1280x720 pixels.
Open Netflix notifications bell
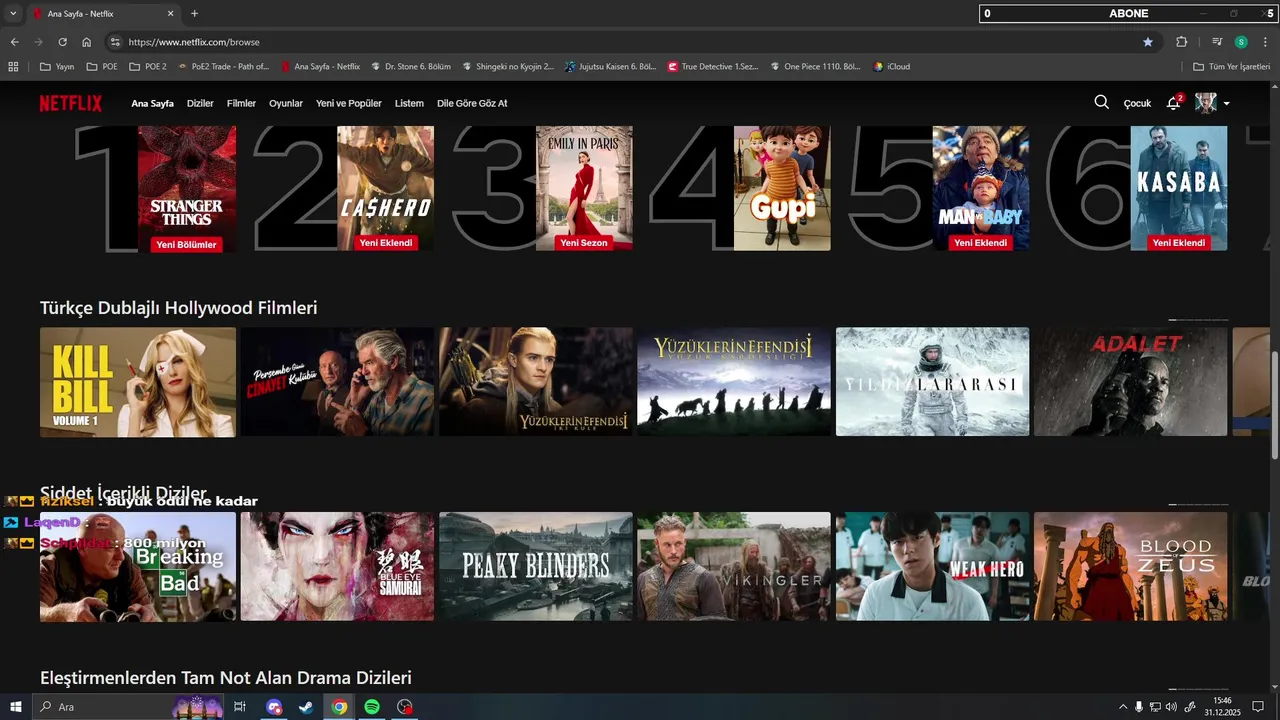tap(1174, 103)
